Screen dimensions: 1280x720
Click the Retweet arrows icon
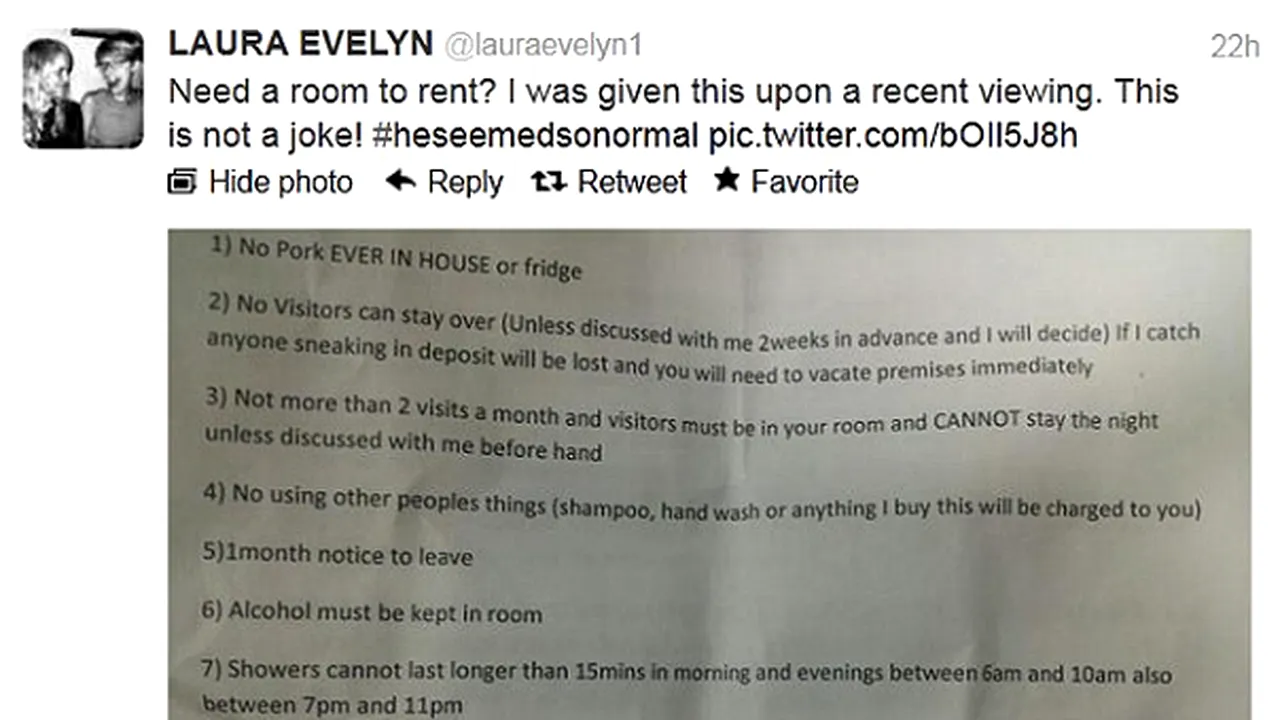[x=549, y=181]
